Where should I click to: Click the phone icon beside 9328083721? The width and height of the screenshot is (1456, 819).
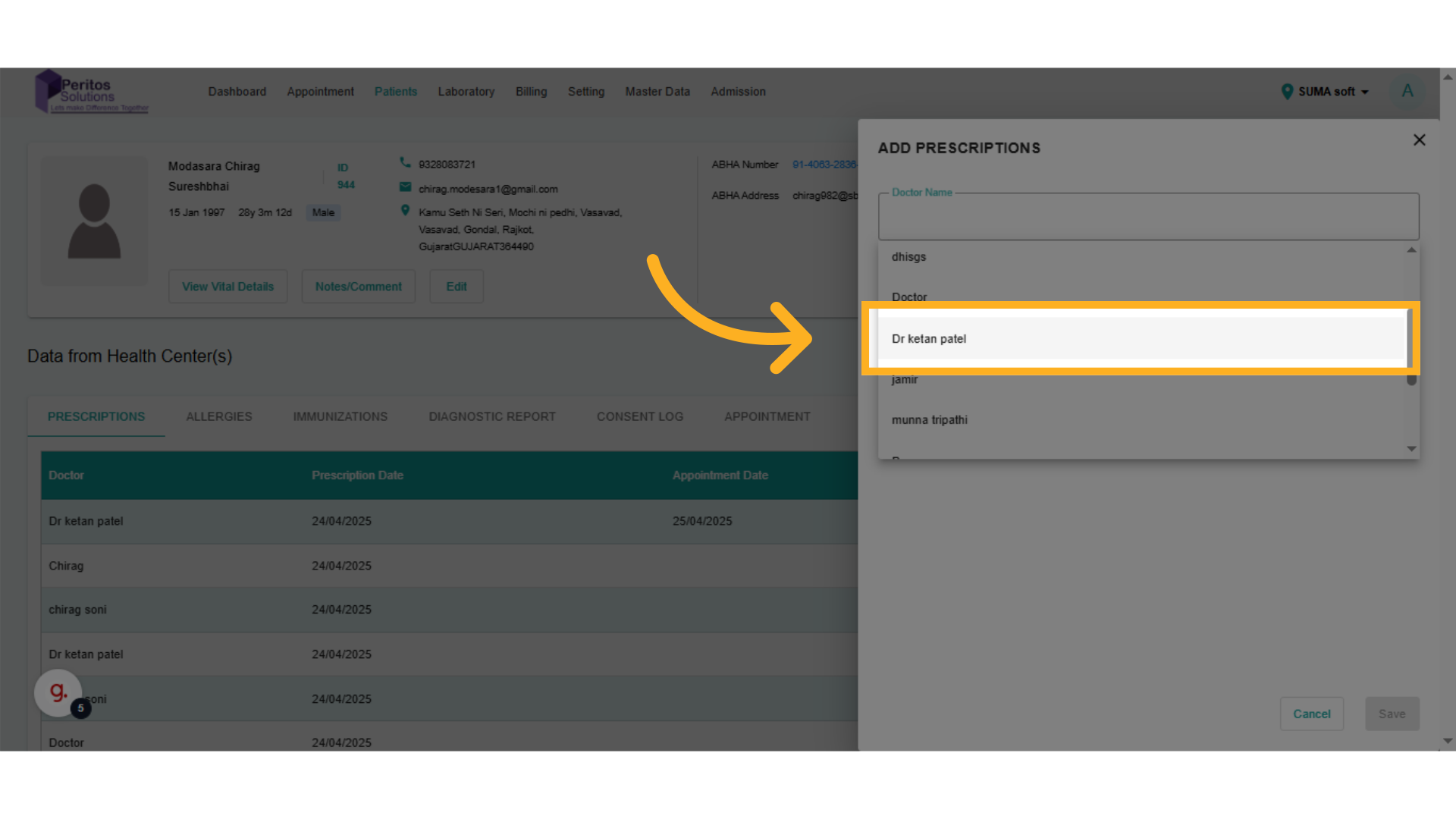click(x=405, y=163)
